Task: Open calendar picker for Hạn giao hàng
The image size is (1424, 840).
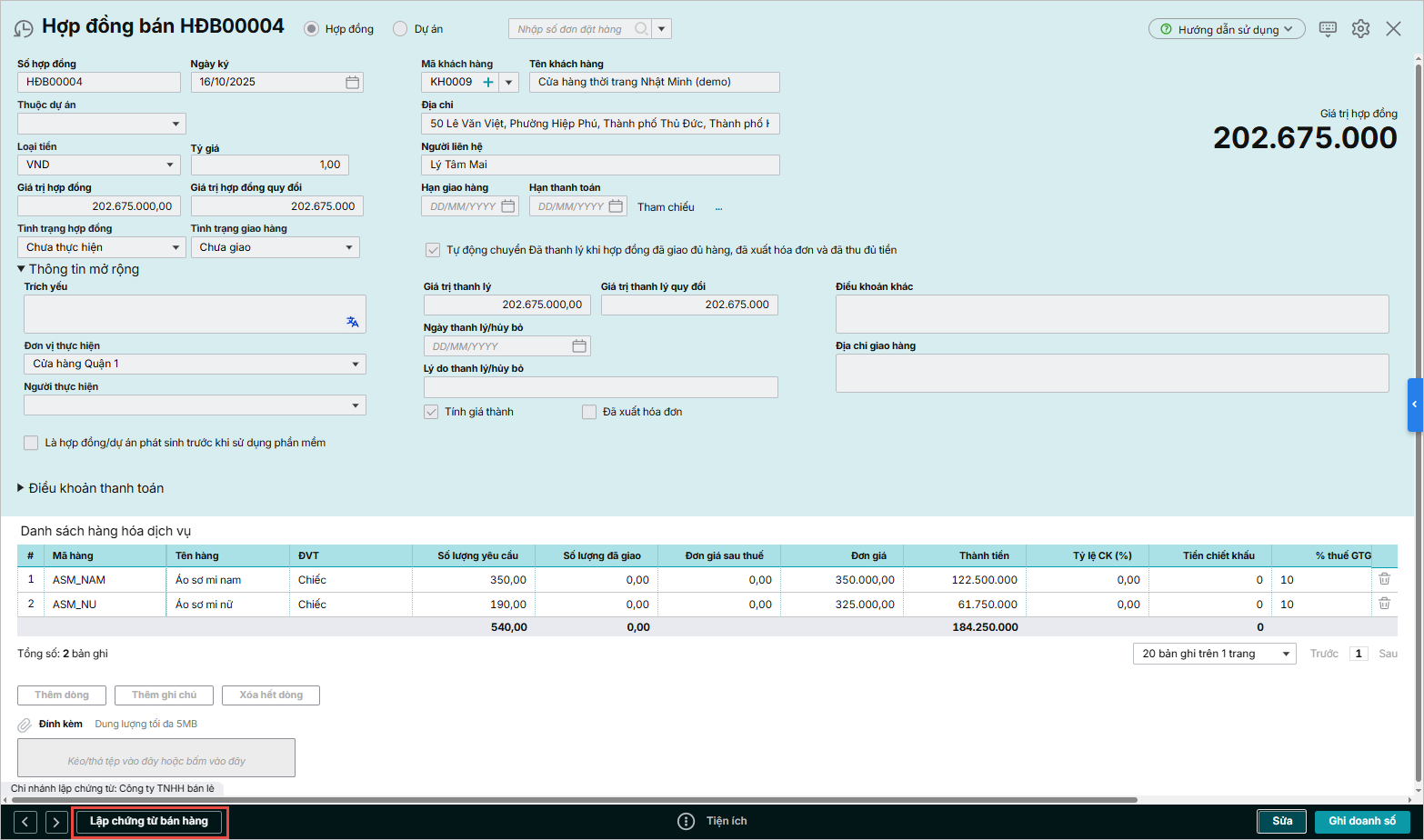Action: tap(508, 206)
